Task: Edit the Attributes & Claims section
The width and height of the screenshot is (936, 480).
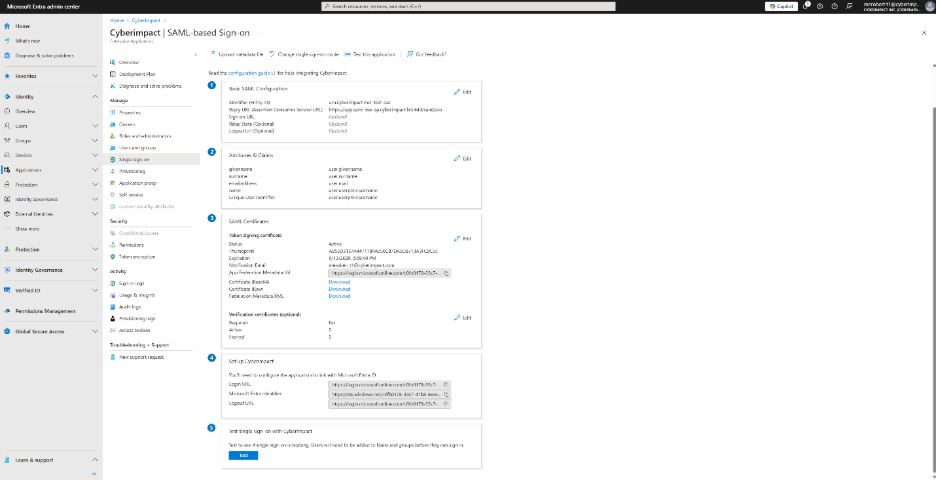Action: [463, 158]
